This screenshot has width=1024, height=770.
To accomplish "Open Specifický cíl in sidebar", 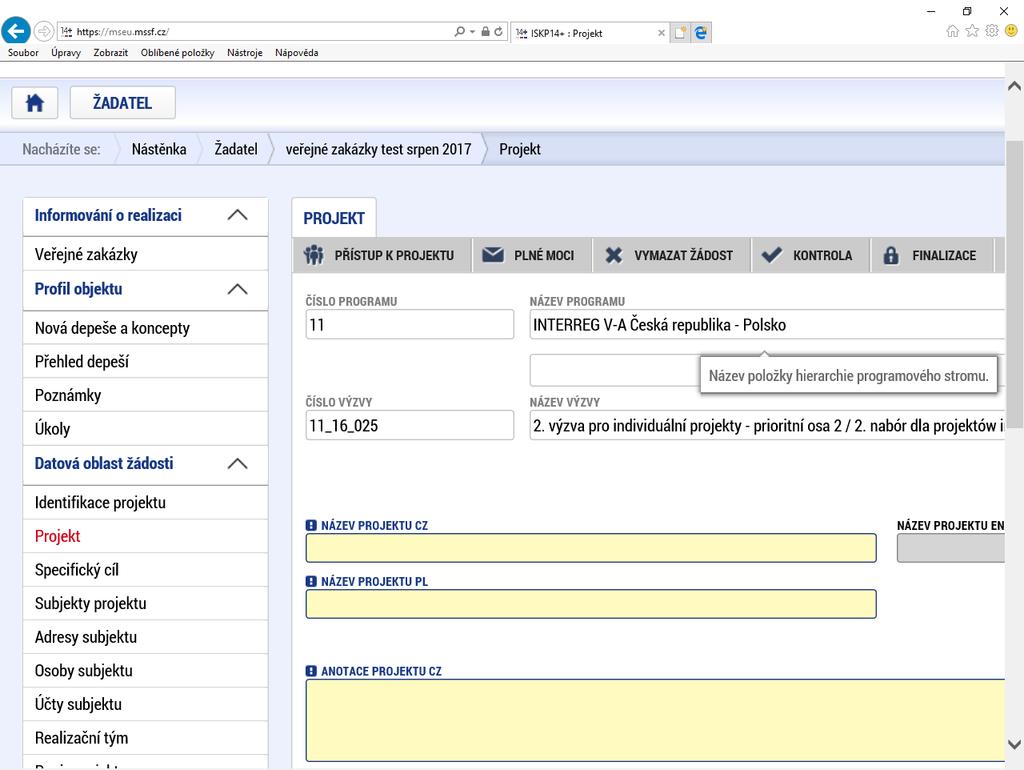I will tap(146, 569).
